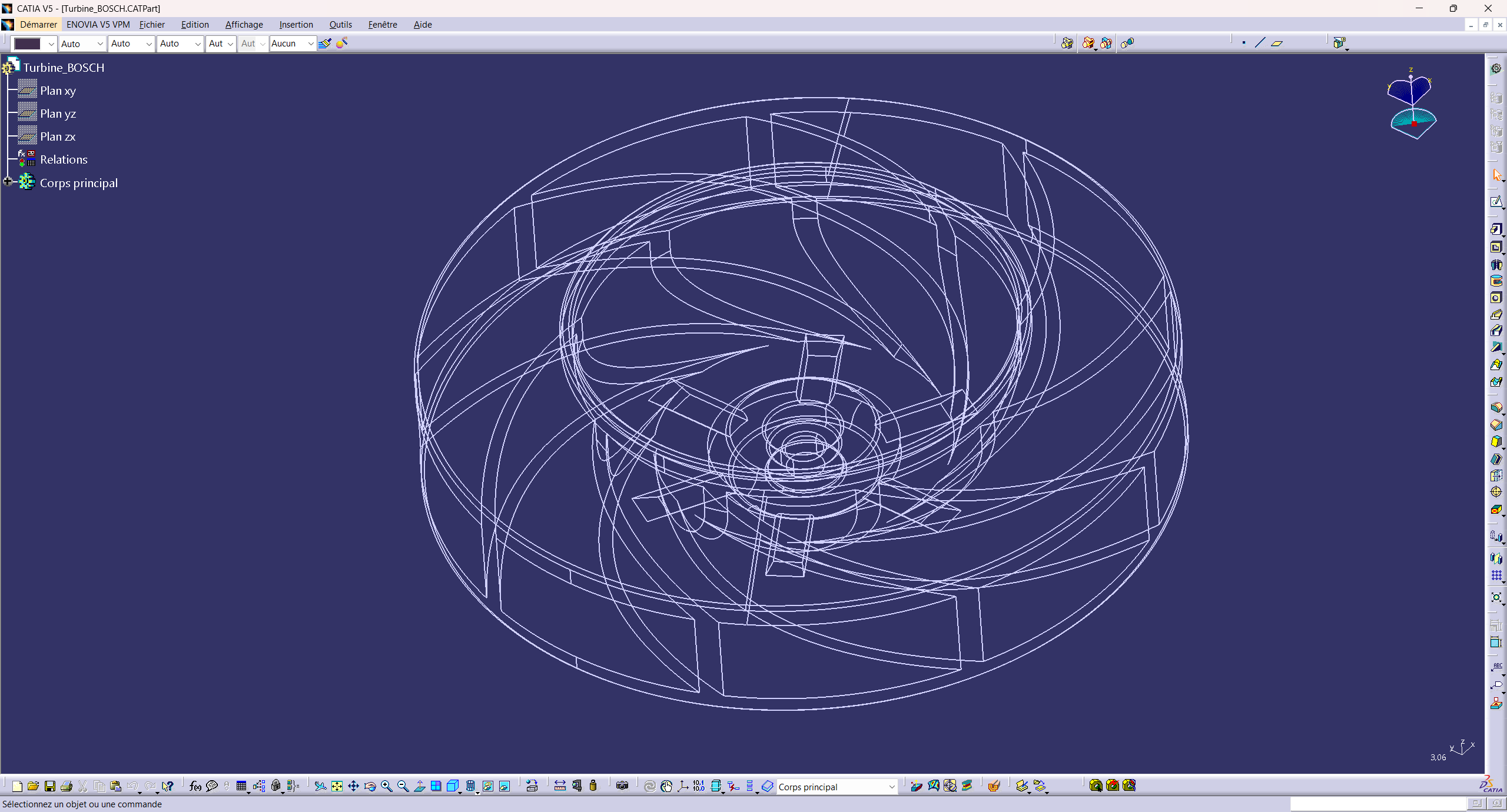Select the Relations node in tree
This screenshot has width=1507, height=812.
64,159
